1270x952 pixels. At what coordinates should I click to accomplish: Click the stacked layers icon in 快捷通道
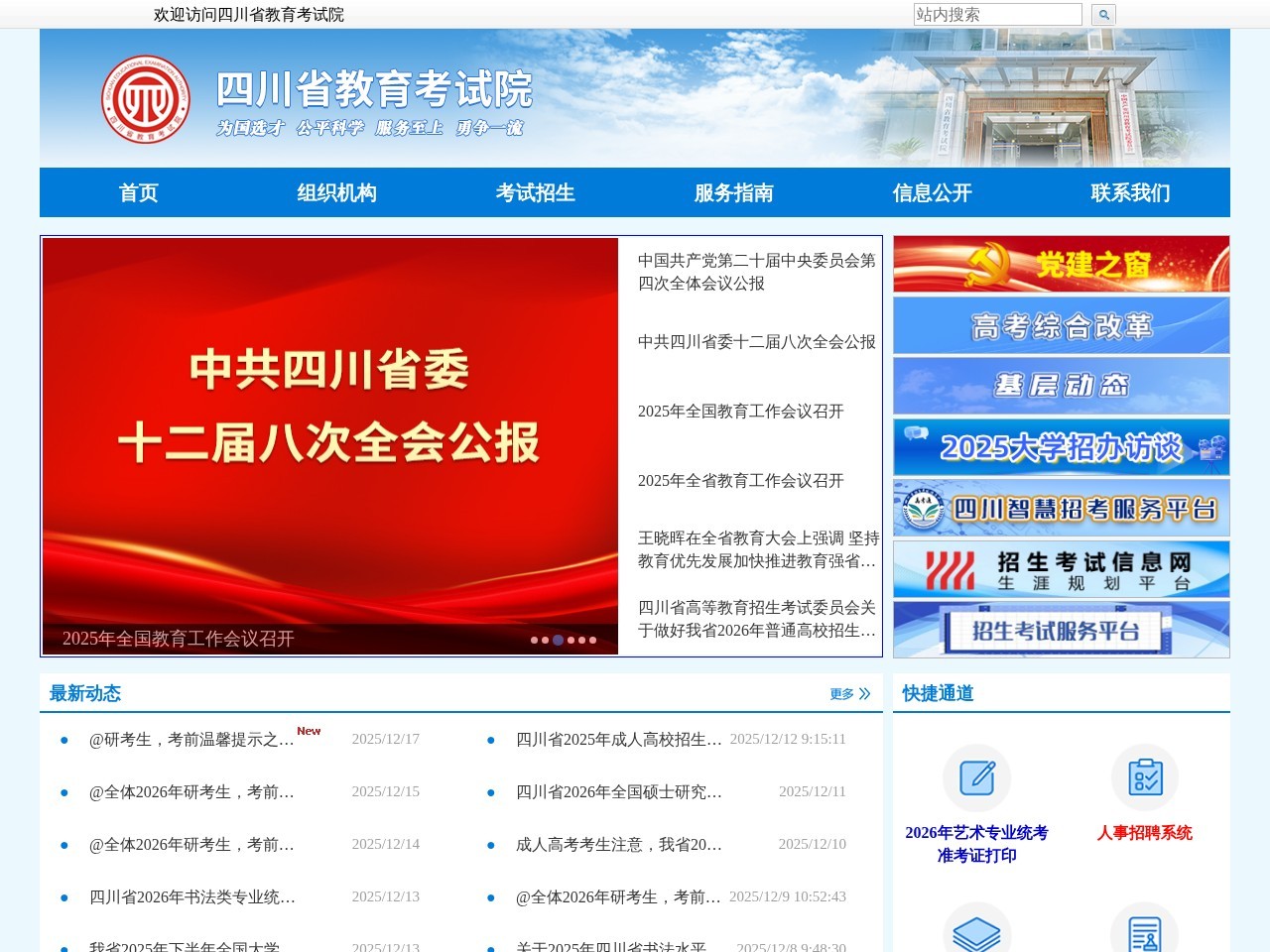(977, 932)
